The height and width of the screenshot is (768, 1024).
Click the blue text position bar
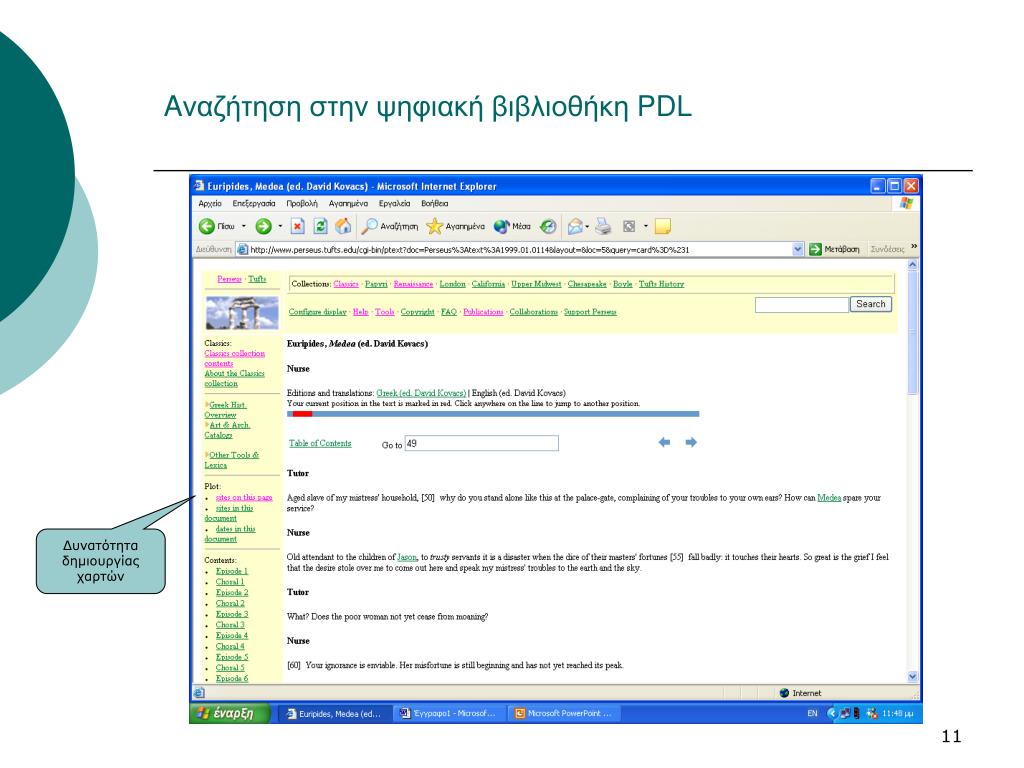point(493,413)
